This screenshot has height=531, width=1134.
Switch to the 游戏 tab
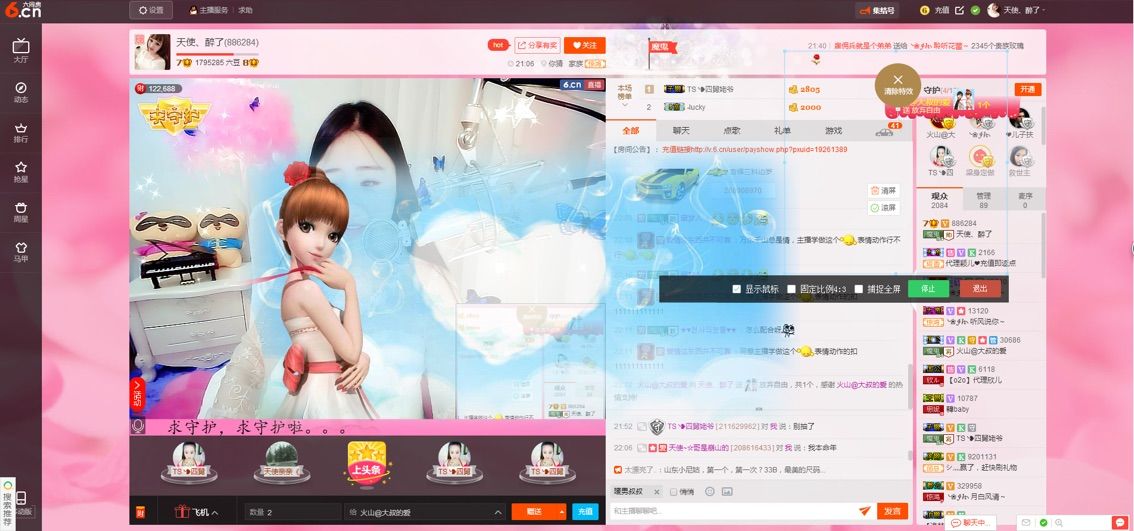point(833,131)
